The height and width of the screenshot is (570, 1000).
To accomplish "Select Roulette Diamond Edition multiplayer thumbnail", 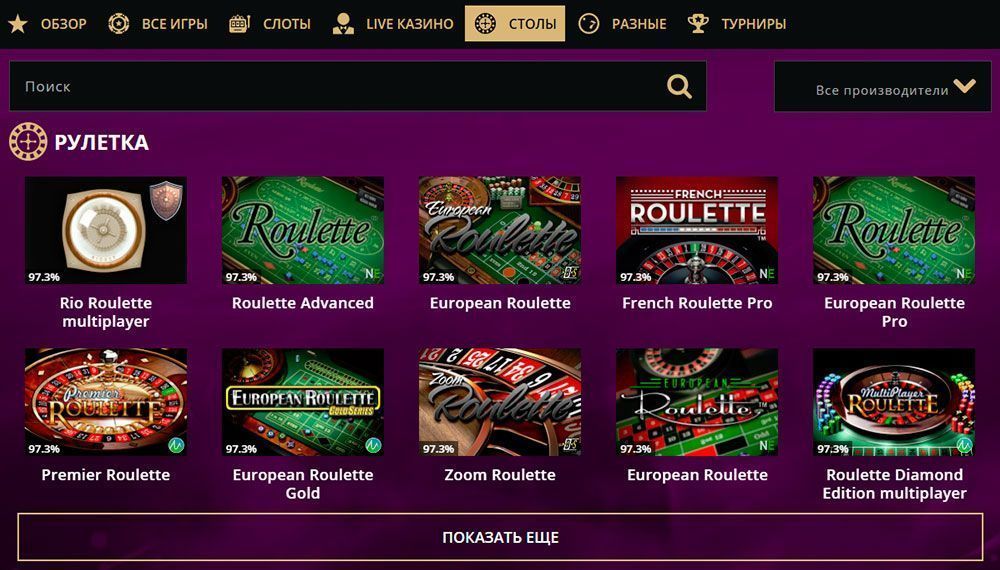I will [x=894, y=402].
